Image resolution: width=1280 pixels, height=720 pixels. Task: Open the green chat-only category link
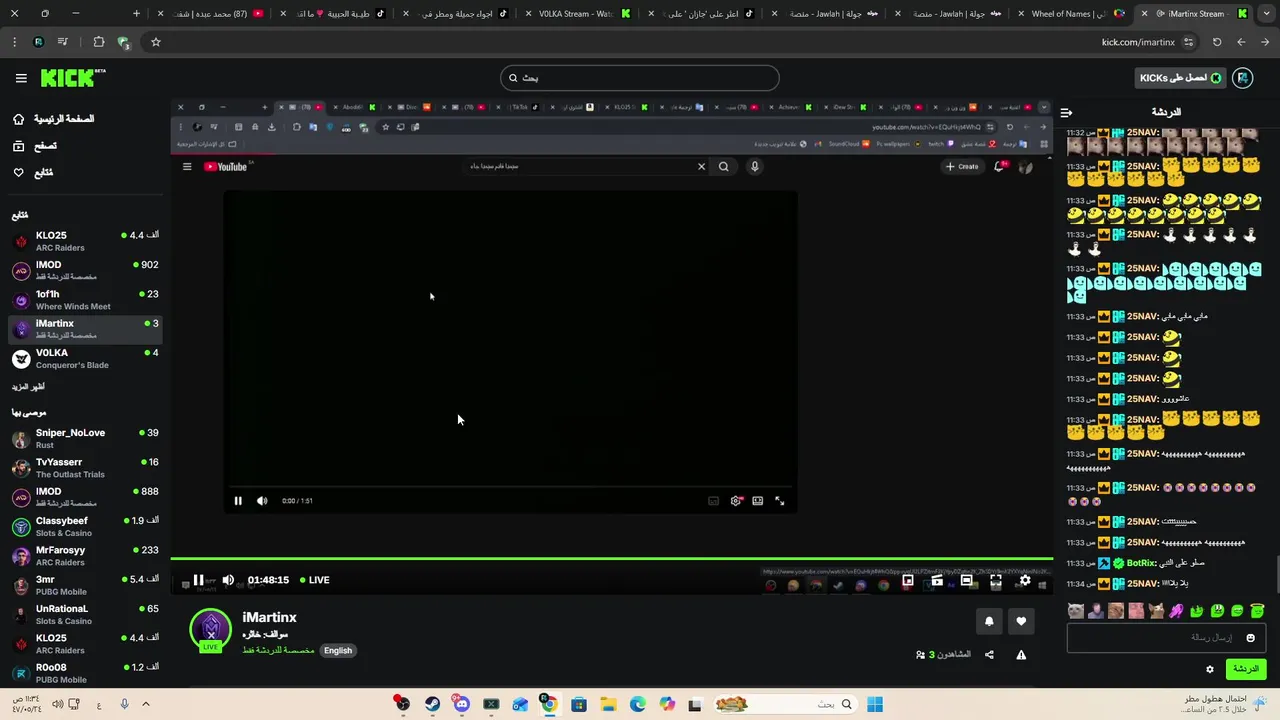pyautogui.click(x=278, y=650)
